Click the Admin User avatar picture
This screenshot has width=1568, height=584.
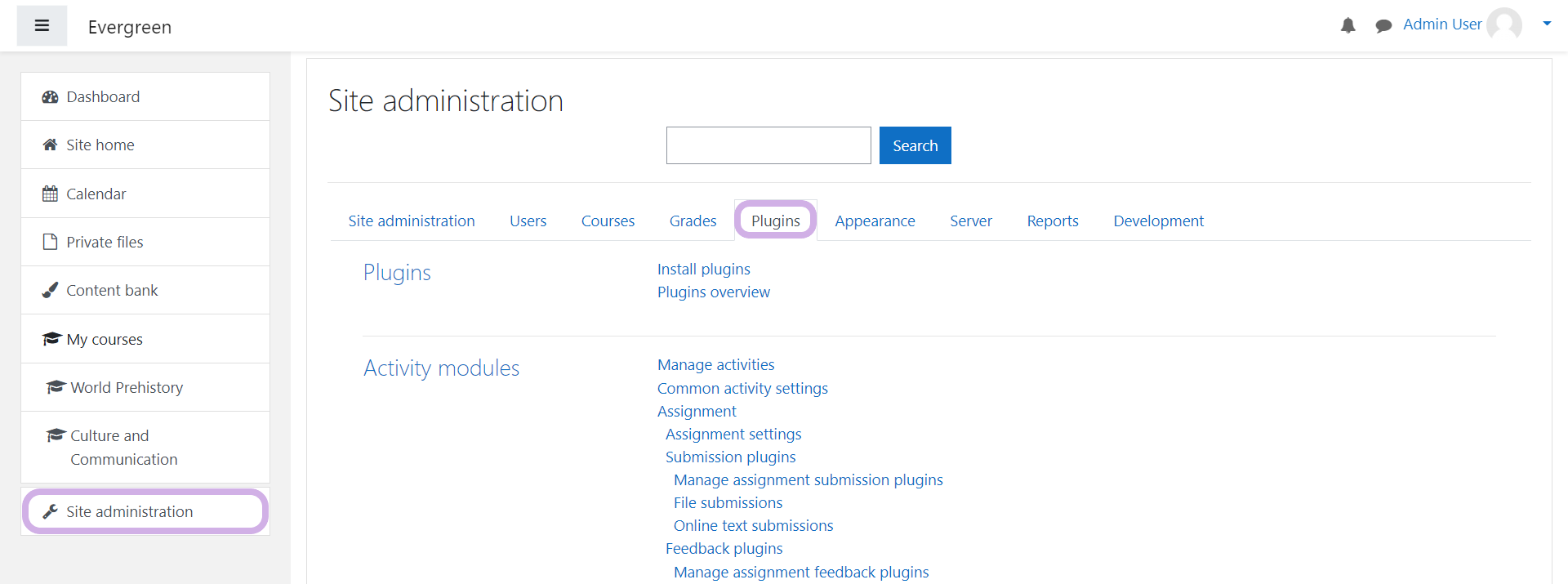(x=1503, y=25)
